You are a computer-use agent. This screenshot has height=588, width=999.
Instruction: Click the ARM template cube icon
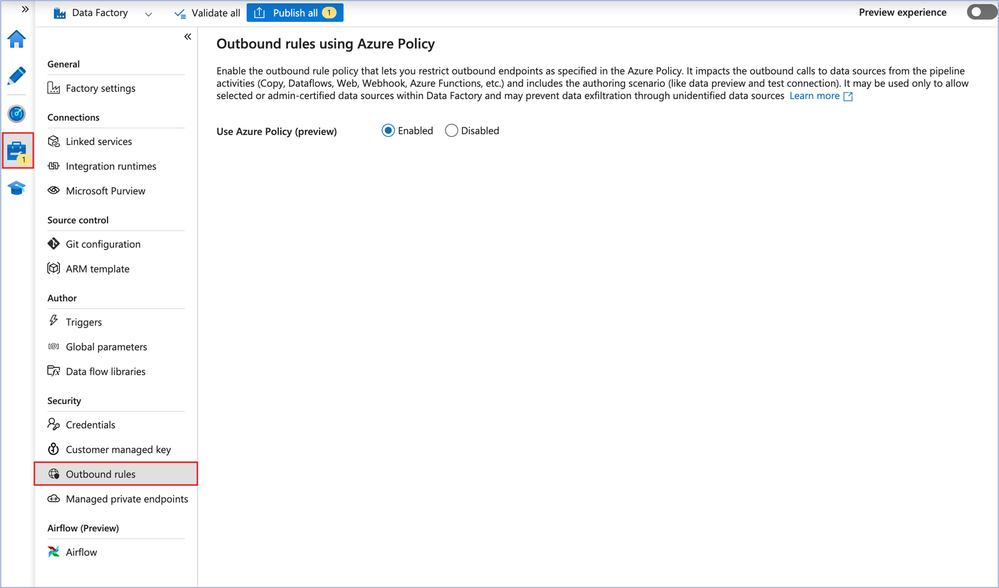coord(54,268)
